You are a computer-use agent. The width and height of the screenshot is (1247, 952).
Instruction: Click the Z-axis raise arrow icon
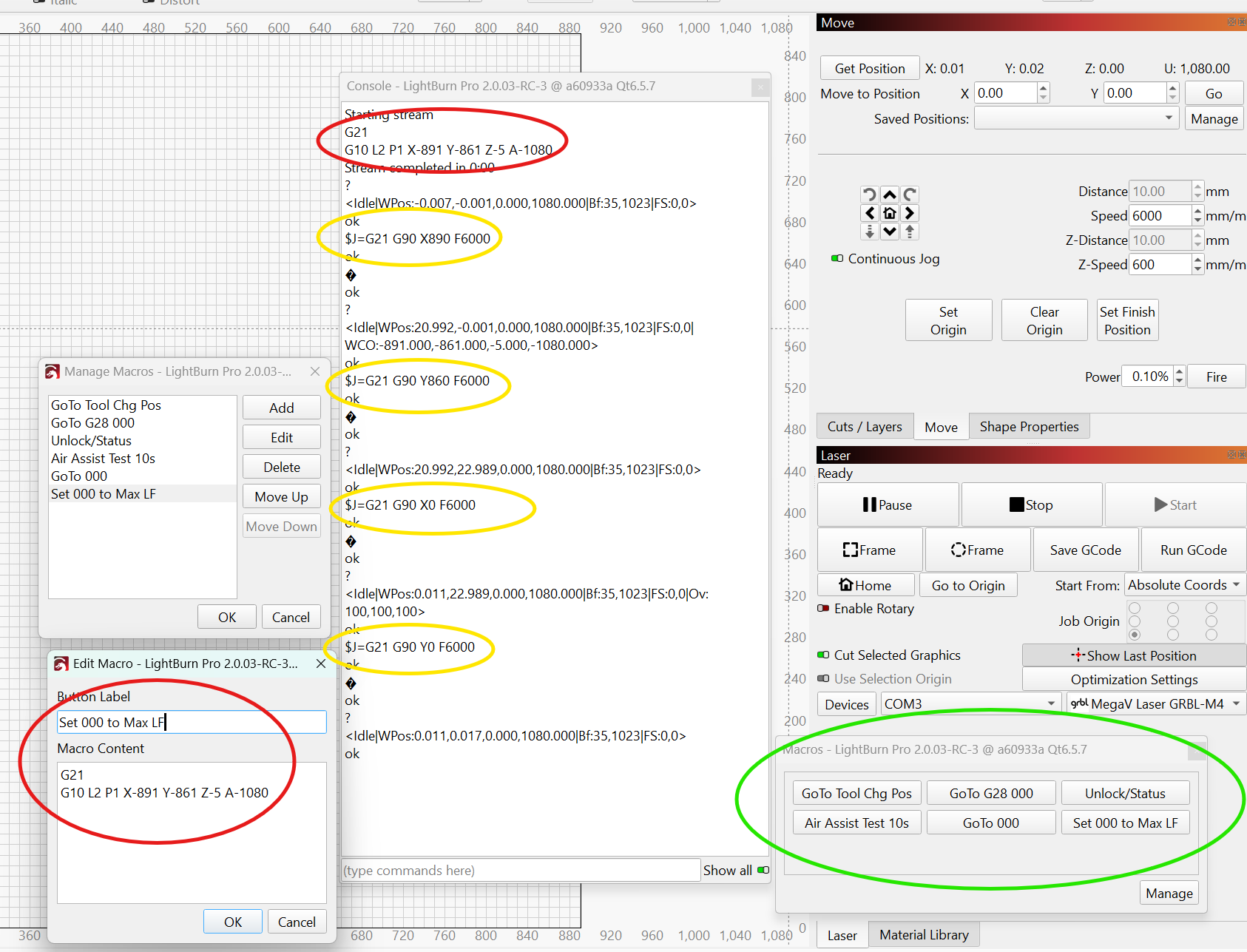coord(910,232)
